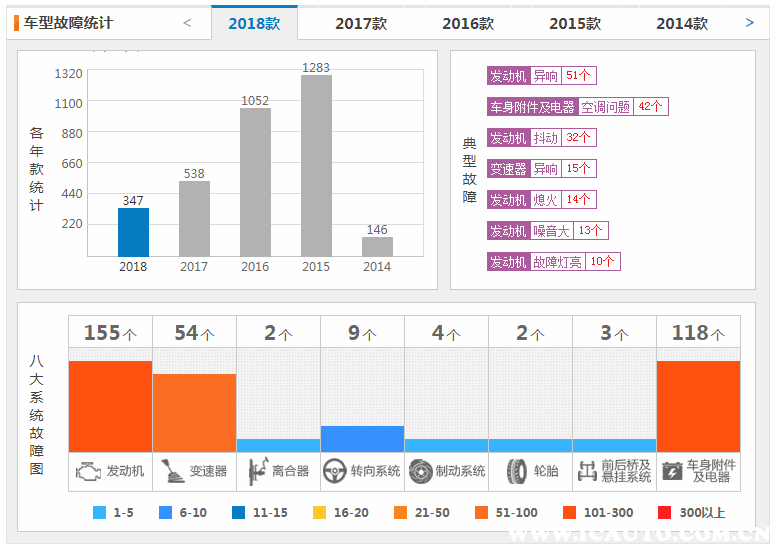Switch to the 2017款 tab

361,23
